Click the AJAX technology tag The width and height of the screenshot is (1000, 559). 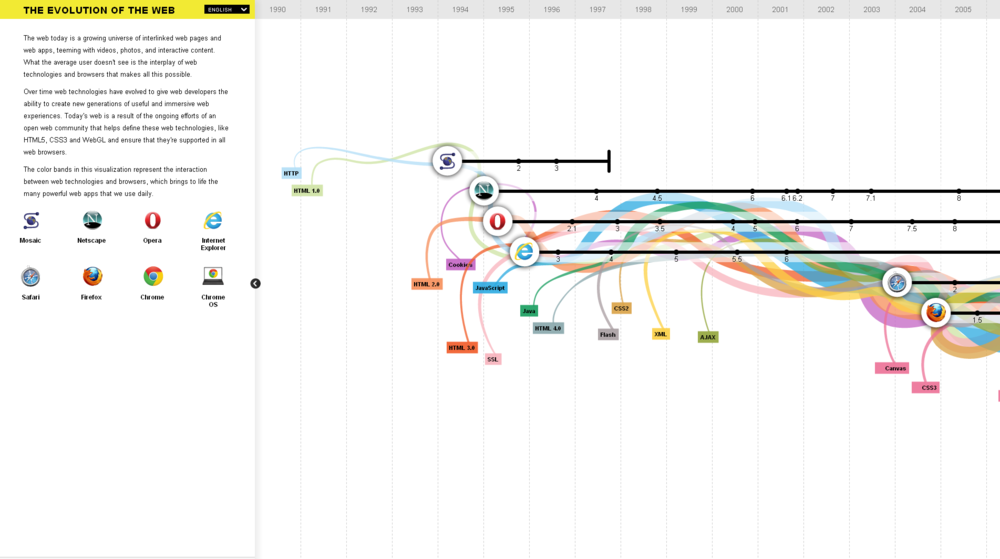[708, 337]
